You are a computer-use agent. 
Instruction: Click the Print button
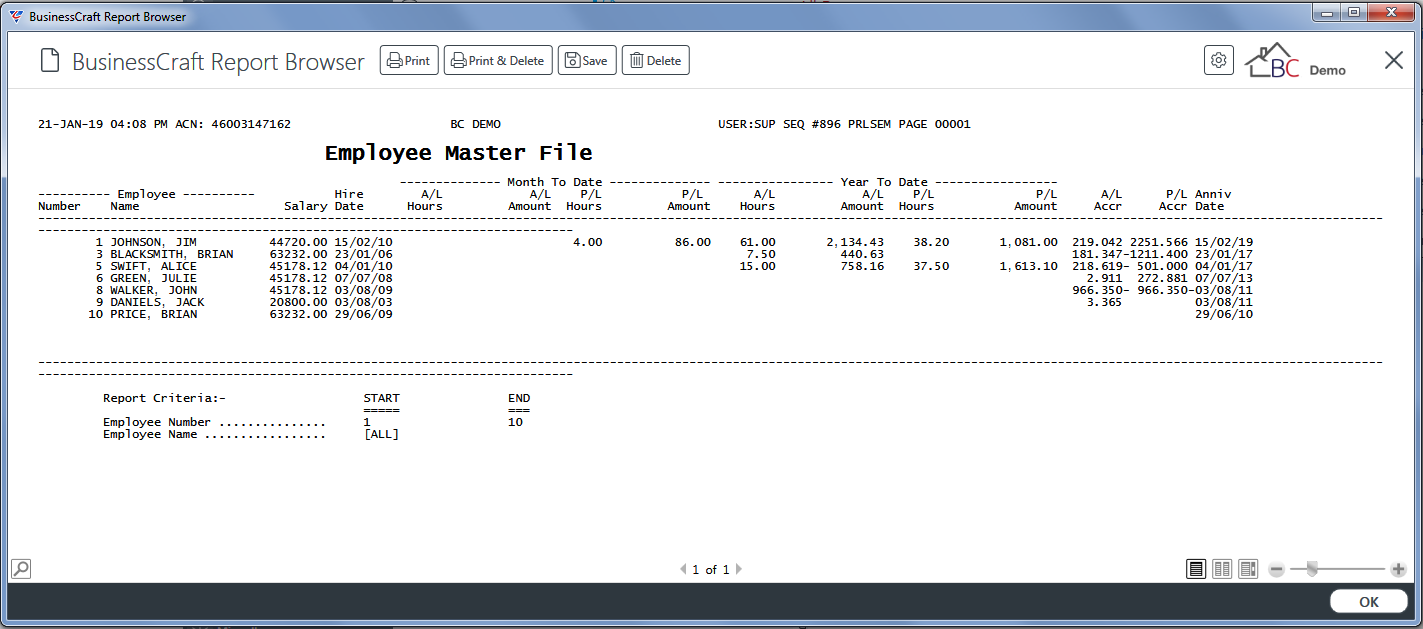[409, 61]
